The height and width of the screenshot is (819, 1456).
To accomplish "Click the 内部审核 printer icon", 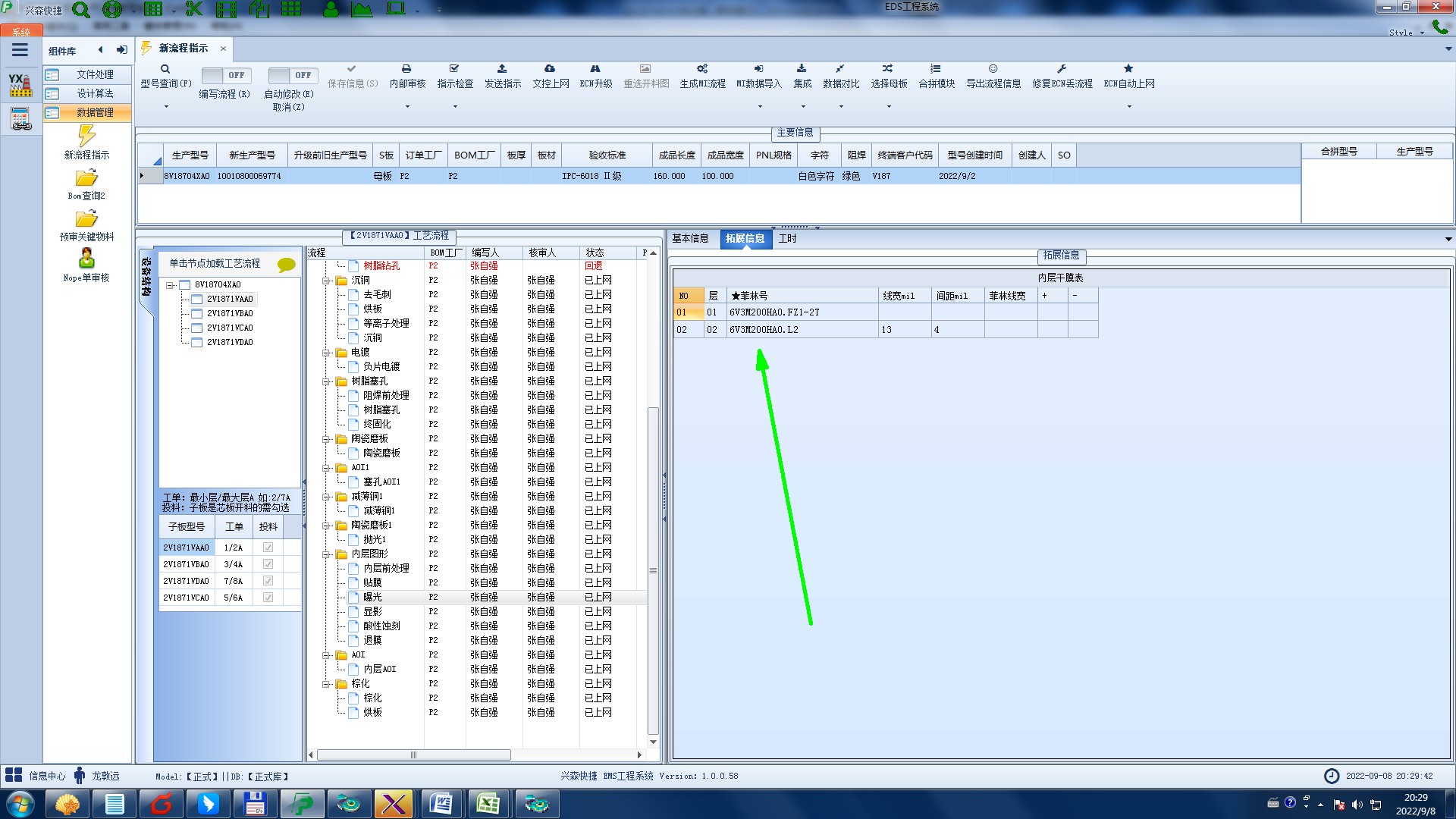I will tap(406, 69).
